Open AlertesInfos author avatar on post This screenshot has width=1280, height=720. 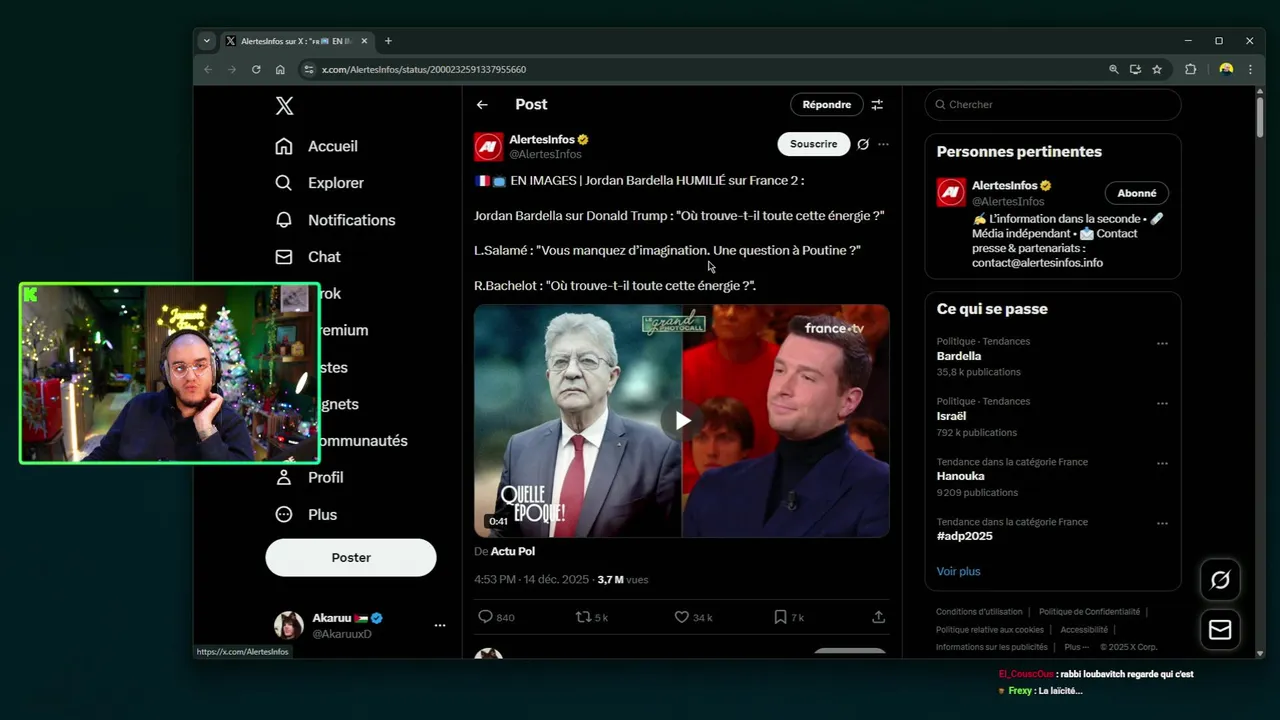click(488, 147)
